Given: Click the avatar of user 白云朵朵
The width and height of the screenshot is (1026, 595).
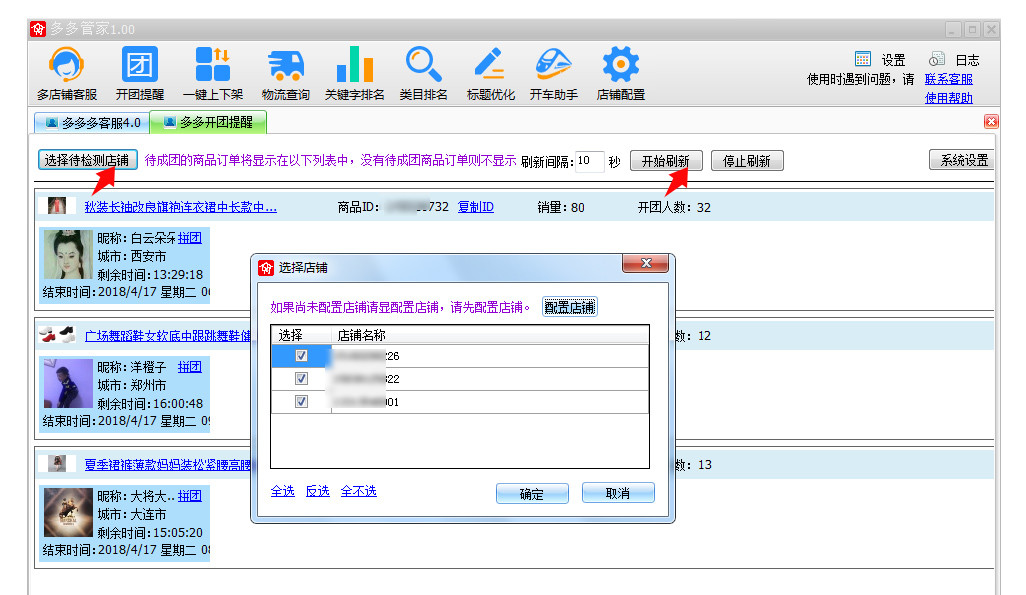Looking at the screenshot, I should click(x=68, y=254).
